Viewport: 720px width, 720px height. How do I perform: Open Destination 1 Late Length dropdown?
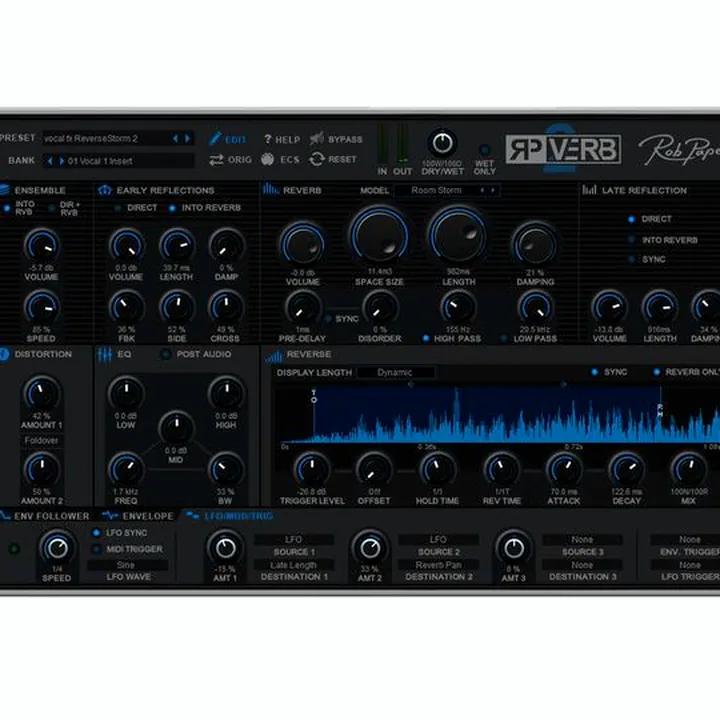pos(293,565)
